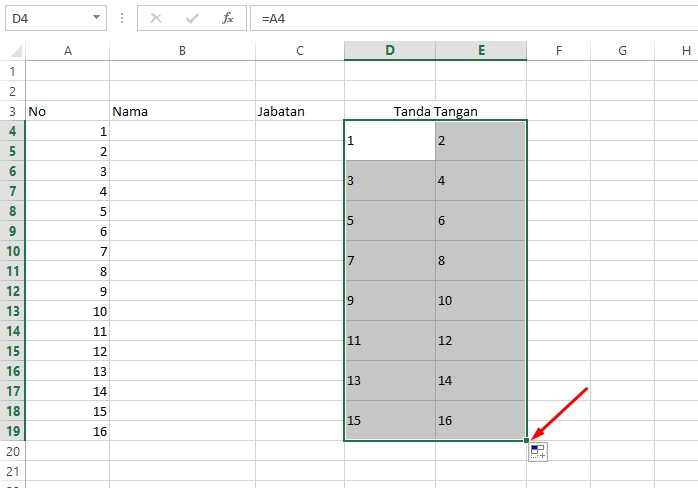Click signature cell showing 14 in column E
Image resolution: width=698 pixels, height=488 pixels.
(481, 381)
